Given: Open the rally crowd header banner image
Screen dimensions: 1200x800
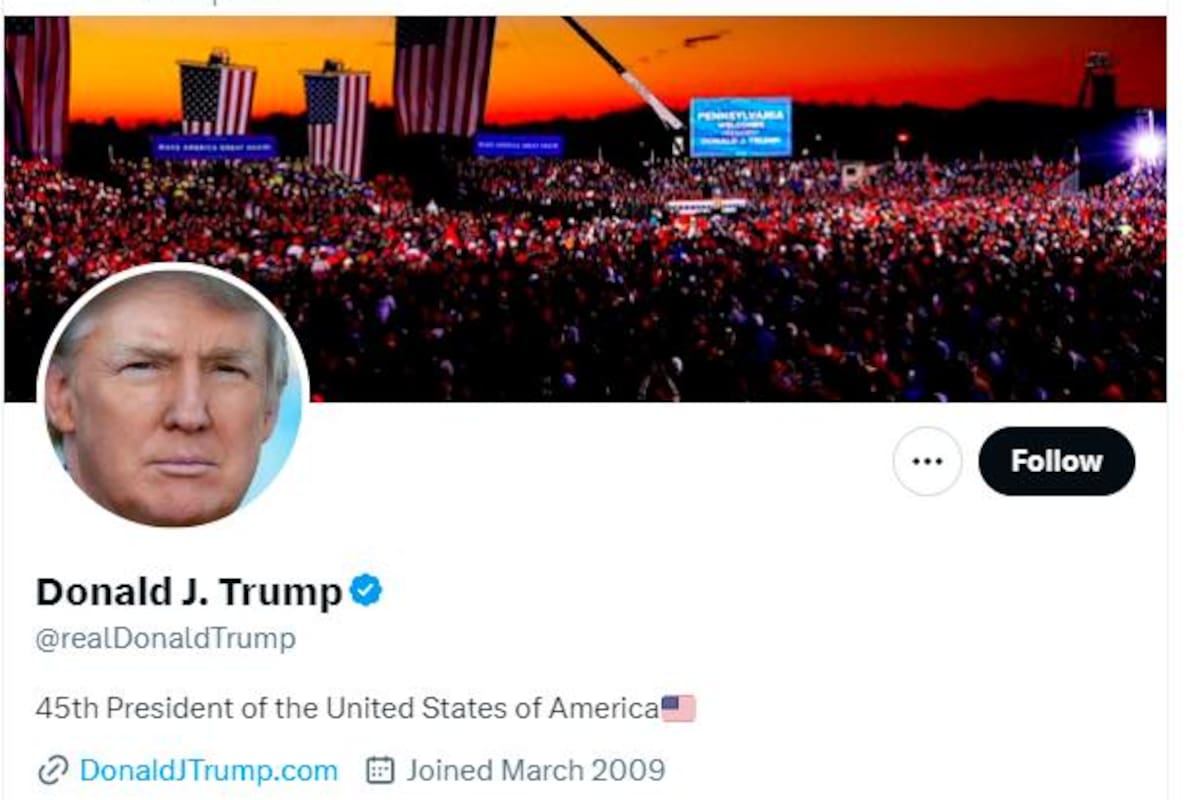Looking at the screenshot, I should pyautogui.click(x=585, y=209).
